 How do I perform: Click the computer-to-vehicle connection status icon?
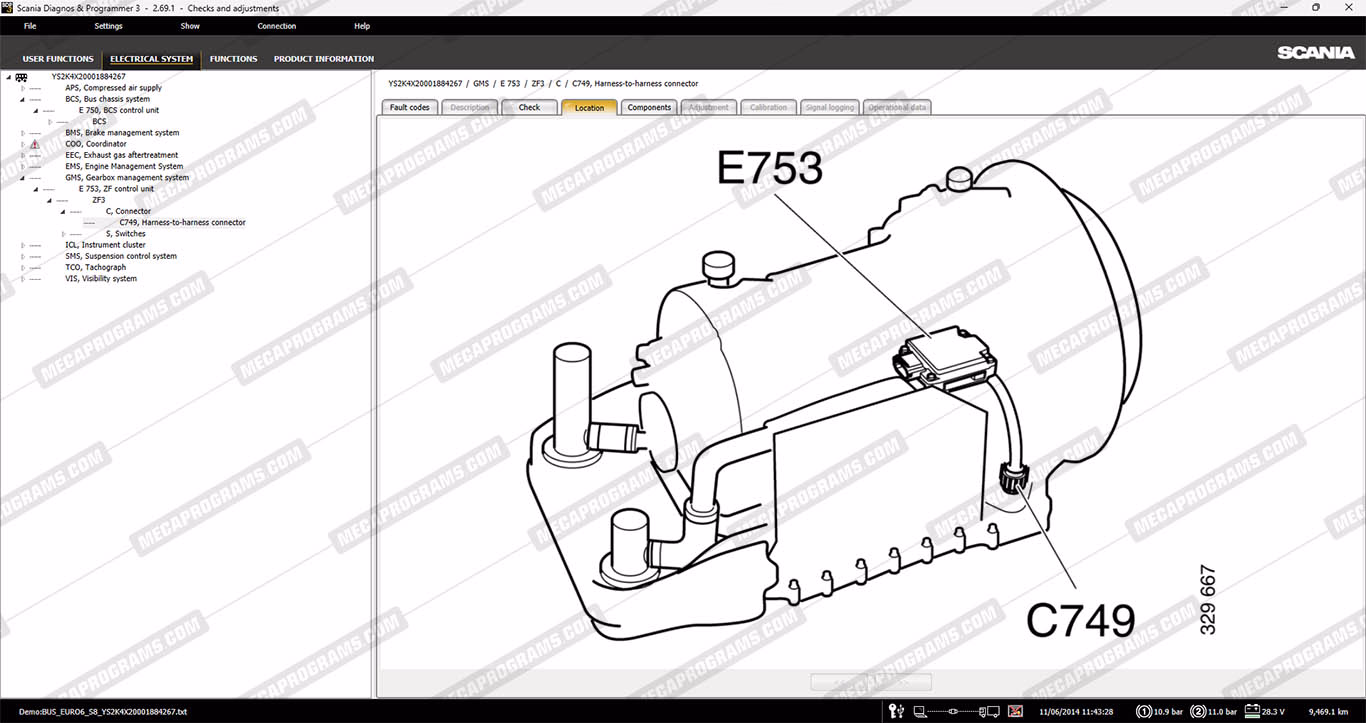(x=959, y=711)
